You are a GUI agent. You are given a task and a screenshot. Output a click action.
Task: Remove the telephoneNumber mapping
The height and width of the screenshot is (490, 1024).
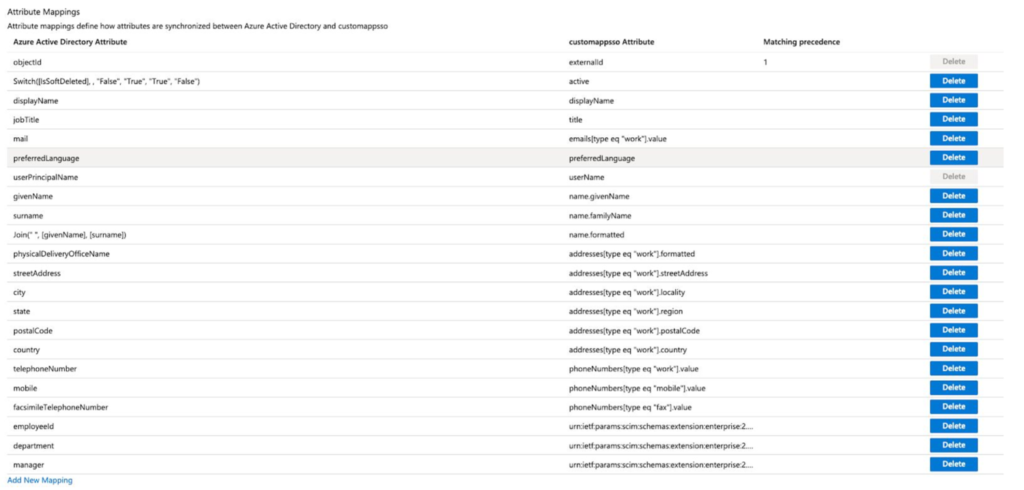point(953,369)
